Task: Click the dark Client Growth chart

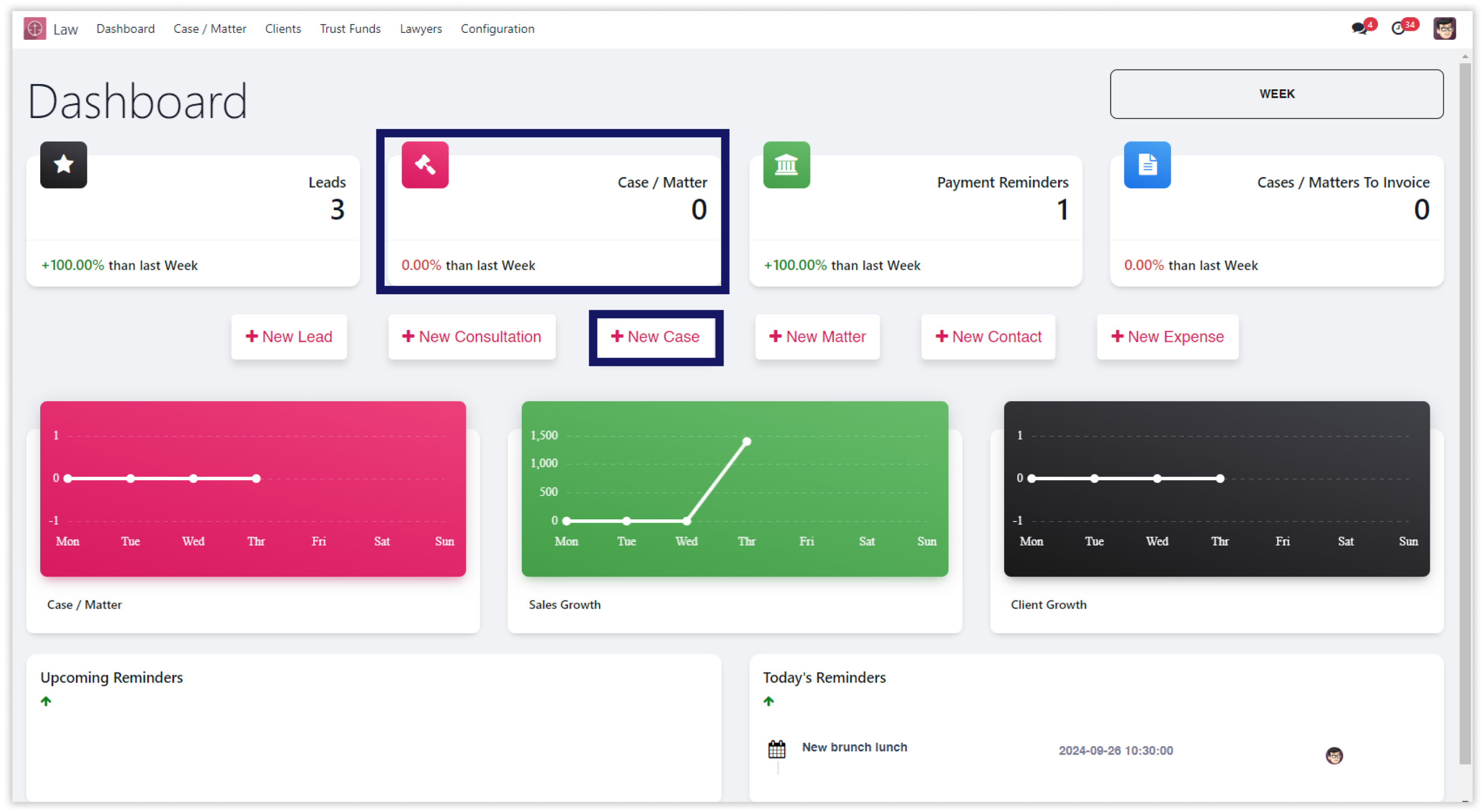Action: [x=1216, y=489]
